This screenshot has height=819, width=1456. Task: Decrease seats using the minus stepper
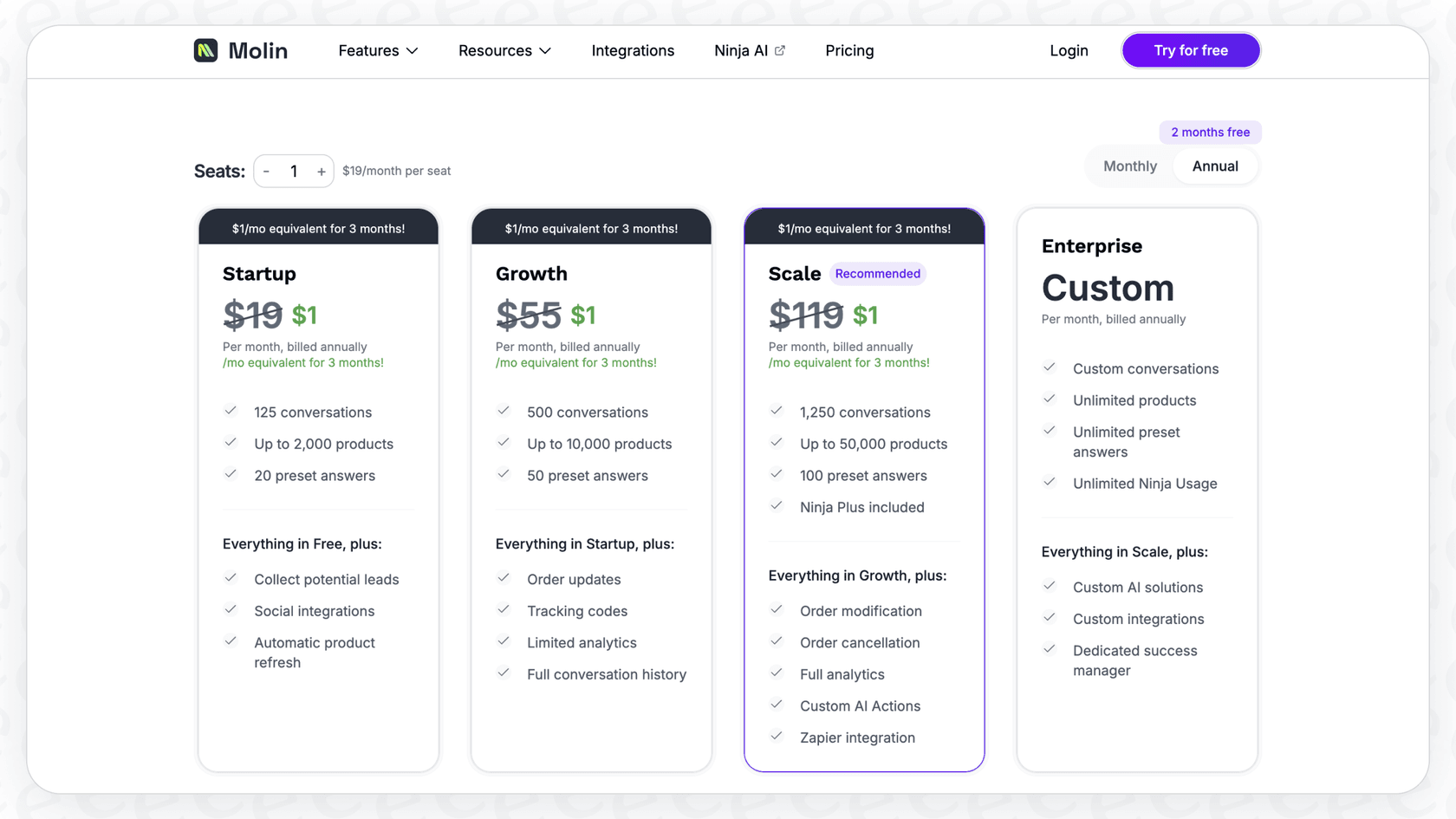click(x=267, y=171)
